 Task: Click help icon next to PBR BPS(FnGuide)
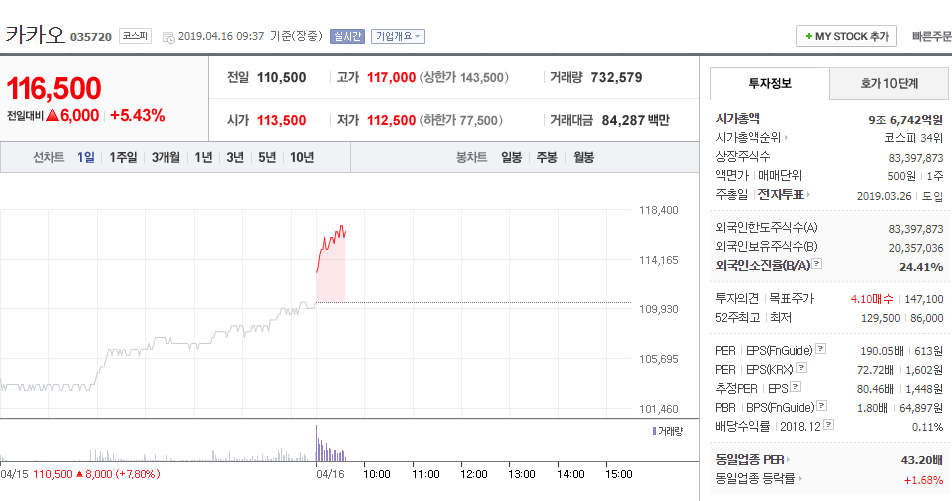click(821, 405)
